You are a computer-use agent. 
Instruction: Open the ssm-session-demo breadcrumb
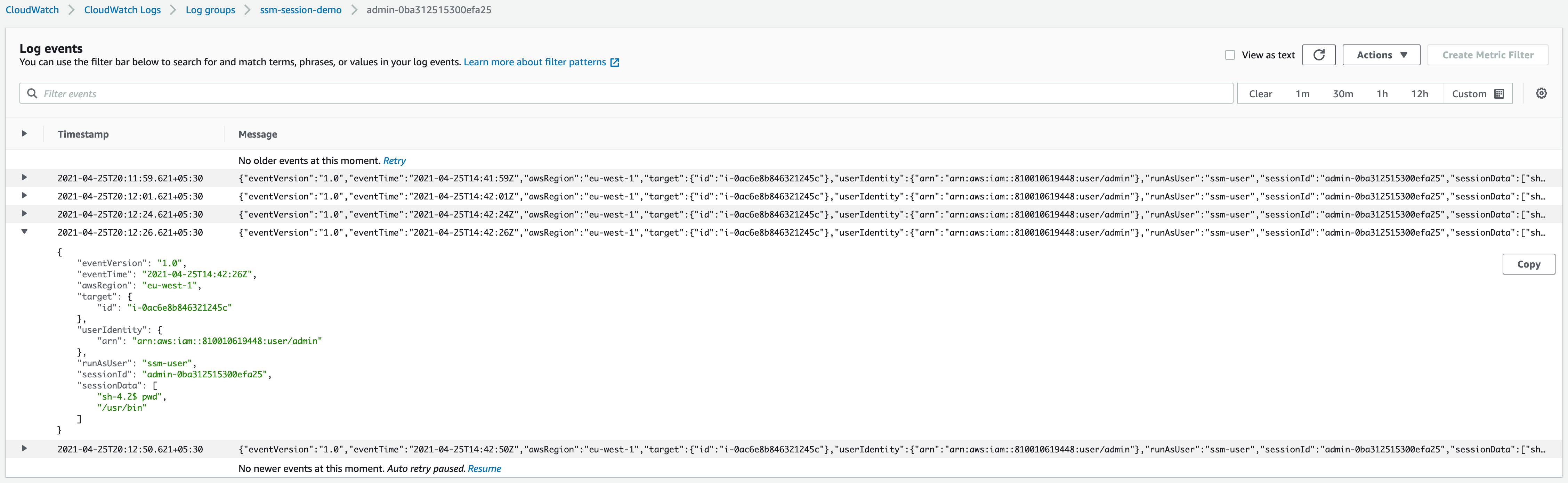[x=300, y=10]
